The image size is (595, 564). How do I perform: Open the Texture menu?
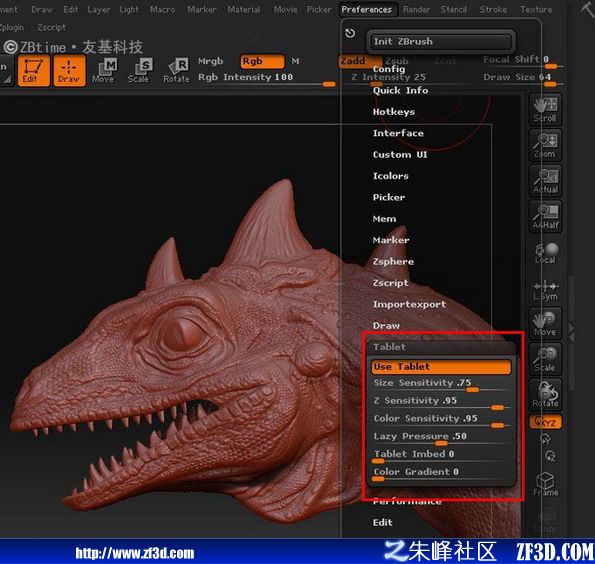point(536,9)
